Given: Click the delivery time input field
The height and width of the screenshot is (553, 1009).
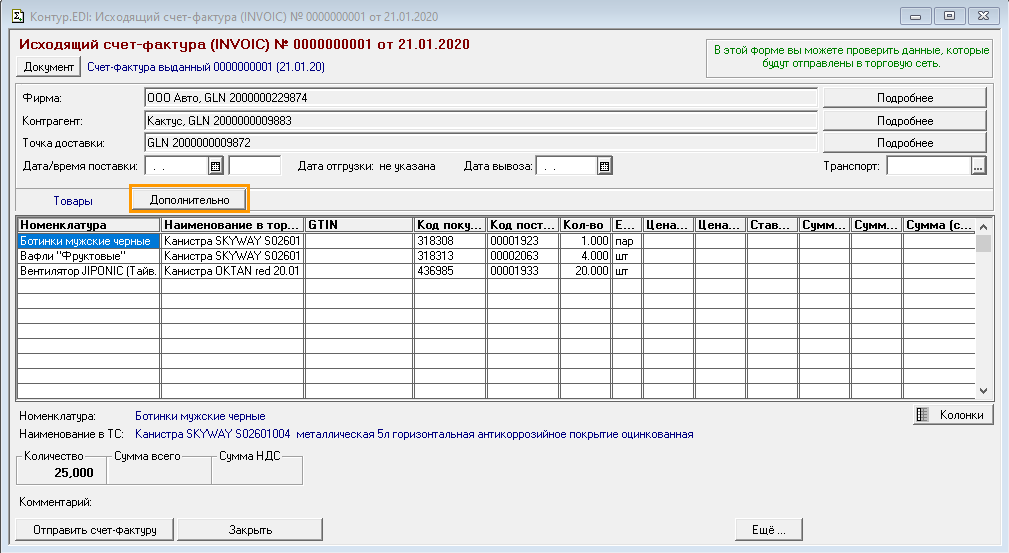Looking at the screenshot, I should coord(254,166).
